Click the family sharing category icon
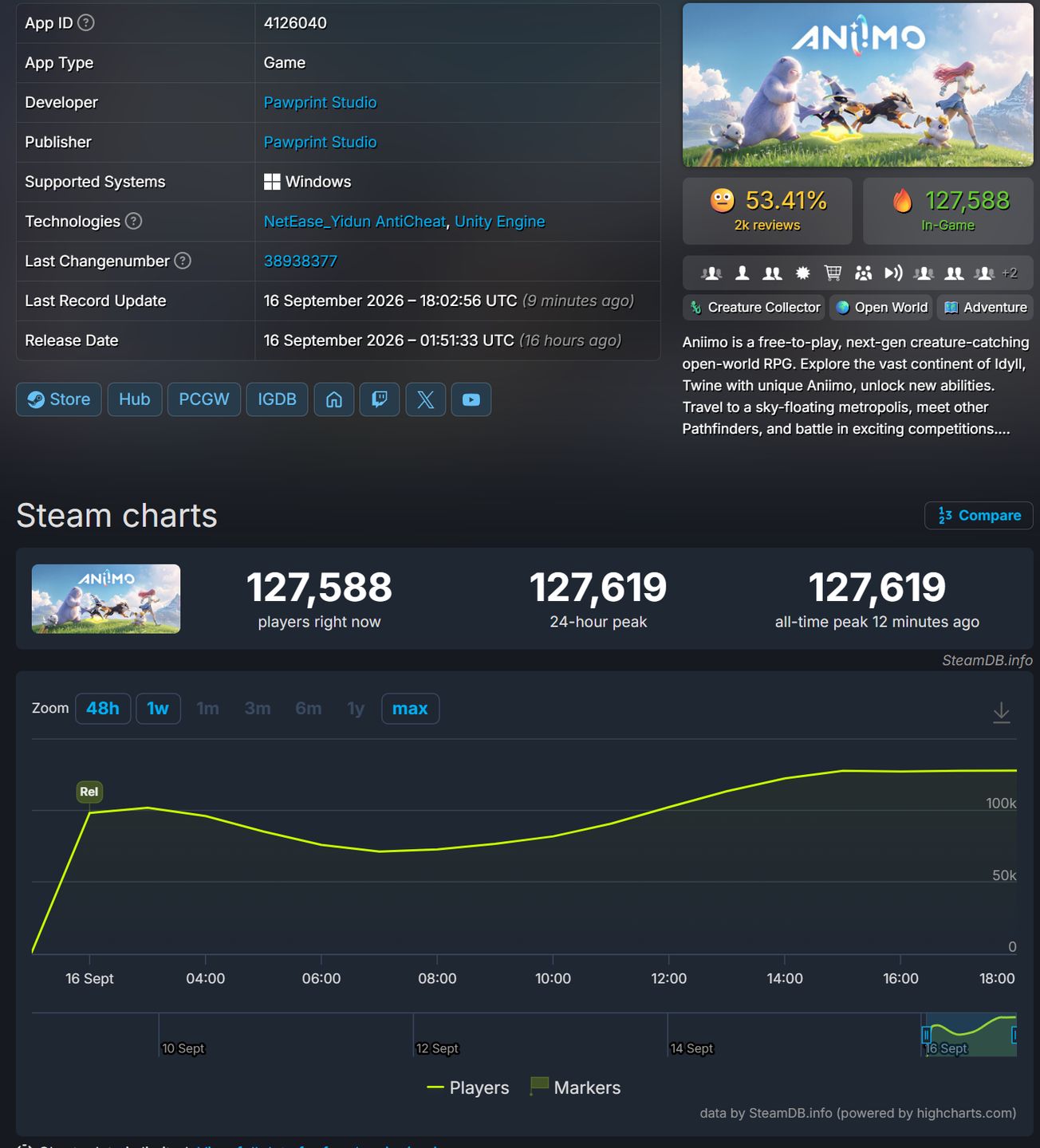 (x=864, y=273)
